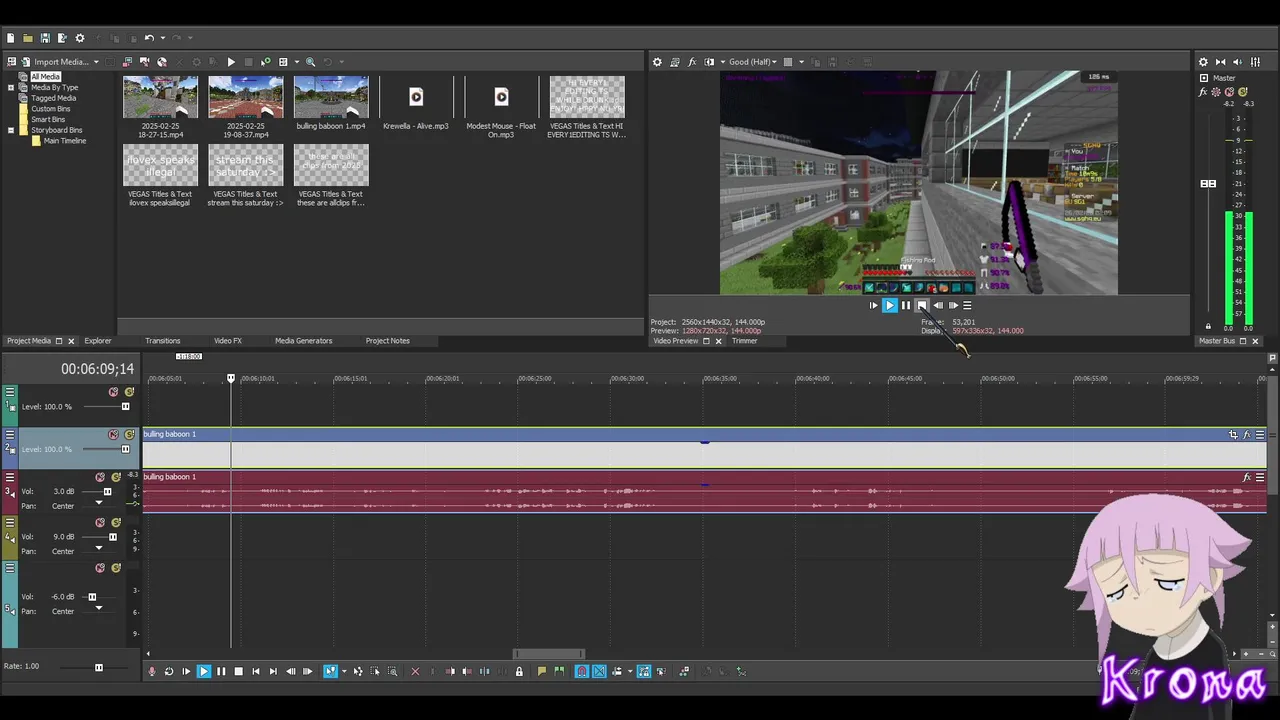The image size is (1280, 720).
Task: Click the media search magnifier icon
Action: [x=311, y=62]
